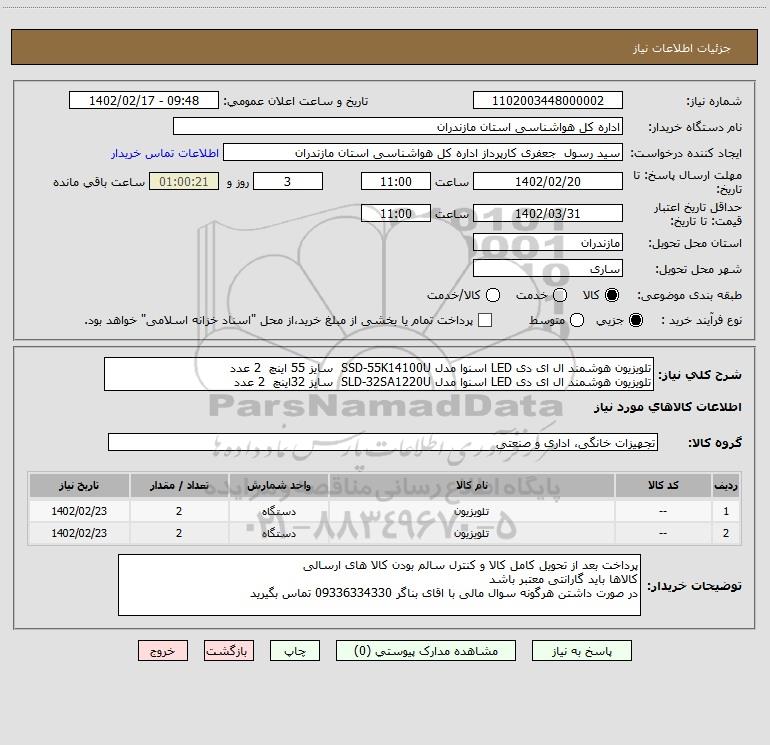Click the date 1402/02/23 in row 1
This screenshot has height=745, width=770.
click(x=79, y=511)
